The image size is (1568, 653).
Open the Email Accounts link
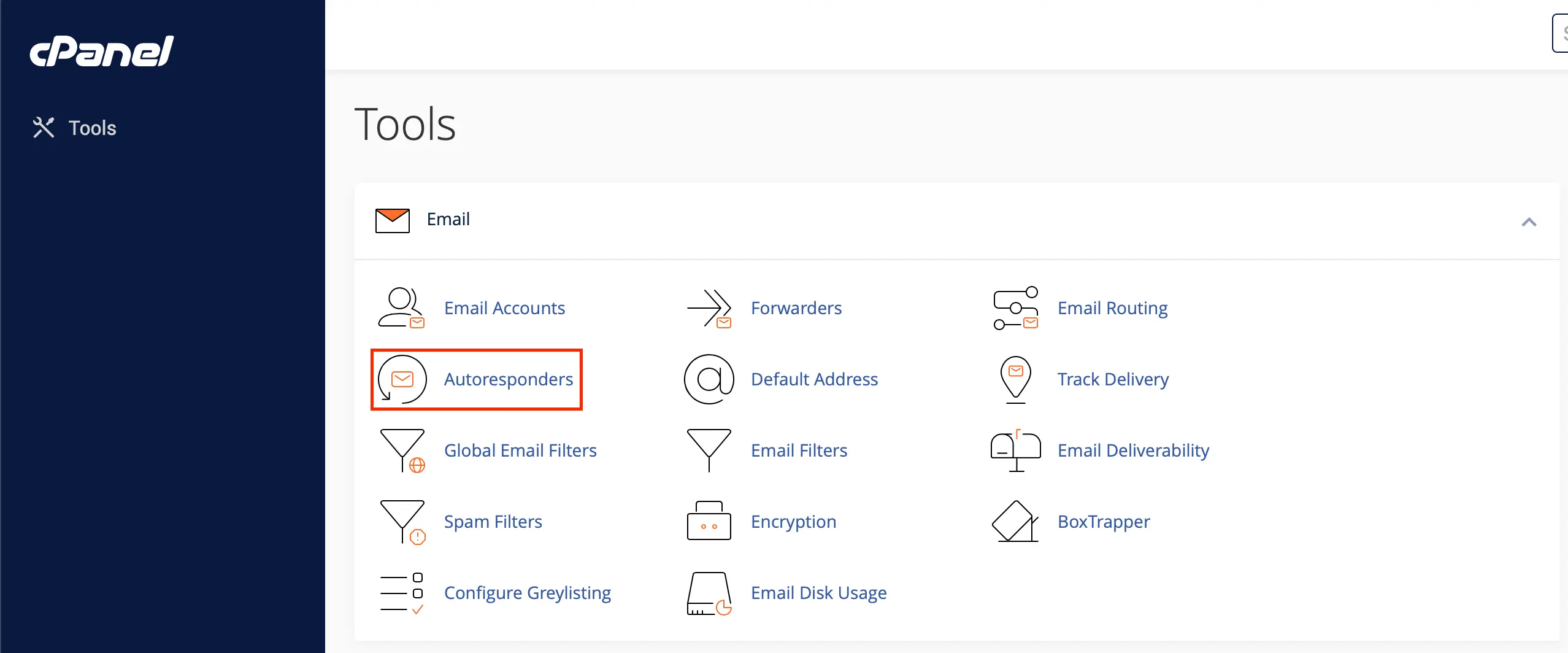(504, 308)
